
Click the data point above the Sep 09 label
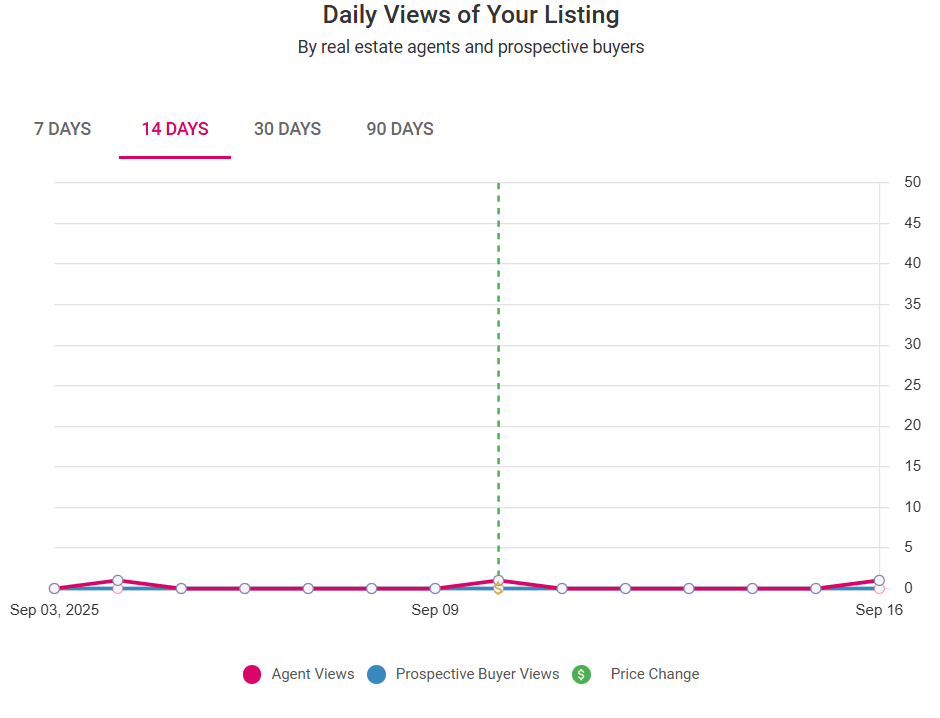(x=435, y=588)
